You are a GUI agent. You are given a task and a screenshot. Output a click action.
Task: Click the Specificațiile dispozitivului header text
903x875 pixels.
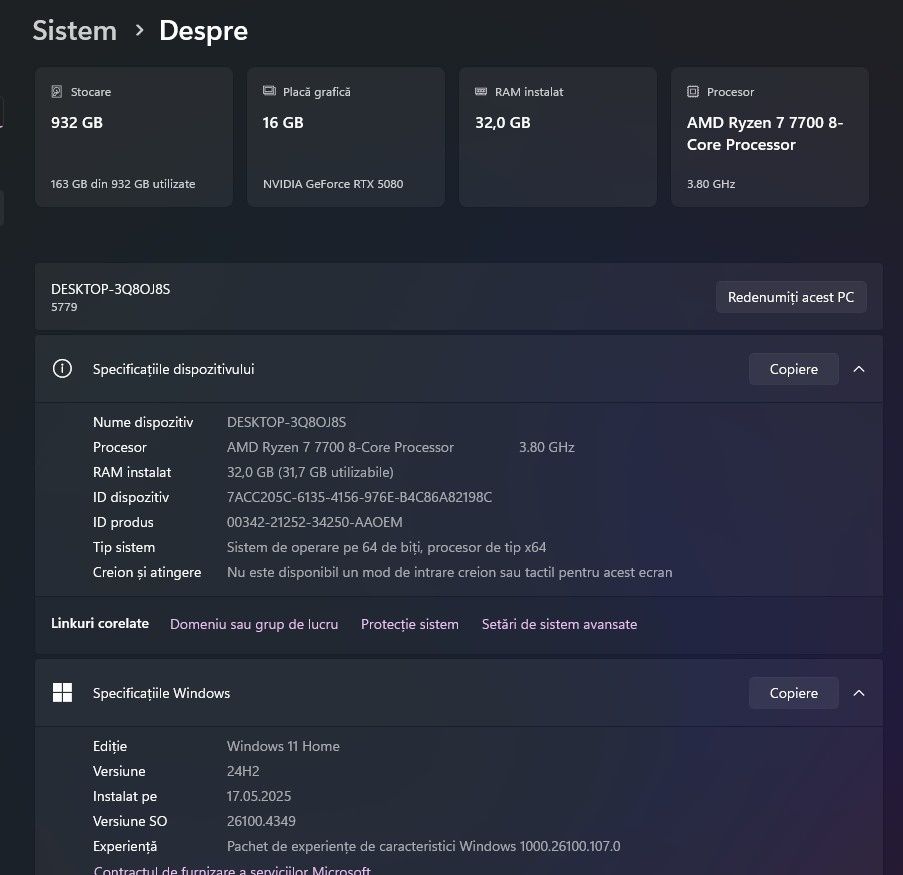tap(173, 369)
